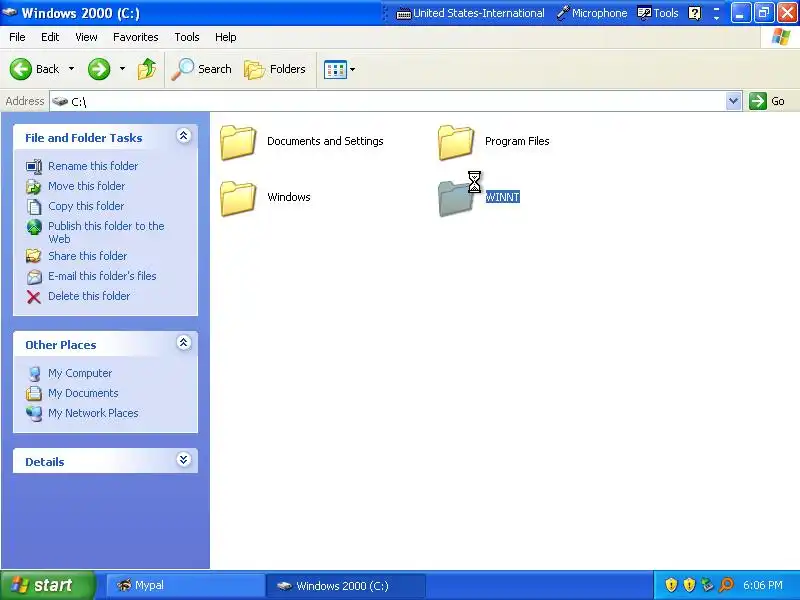Click the red X Delete icon
The height and width of the screenshot is (600, 800).
tap(34, 296)
